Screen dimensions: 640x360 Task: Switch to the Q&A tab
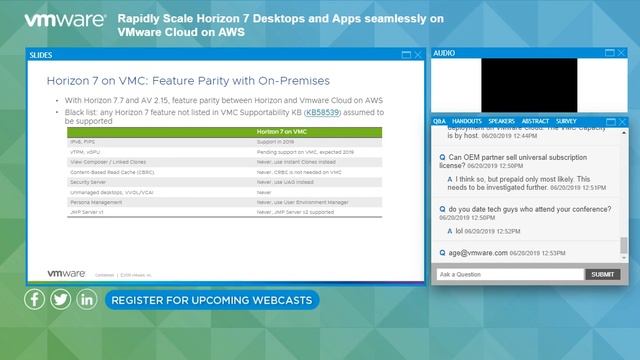[439, 121]
